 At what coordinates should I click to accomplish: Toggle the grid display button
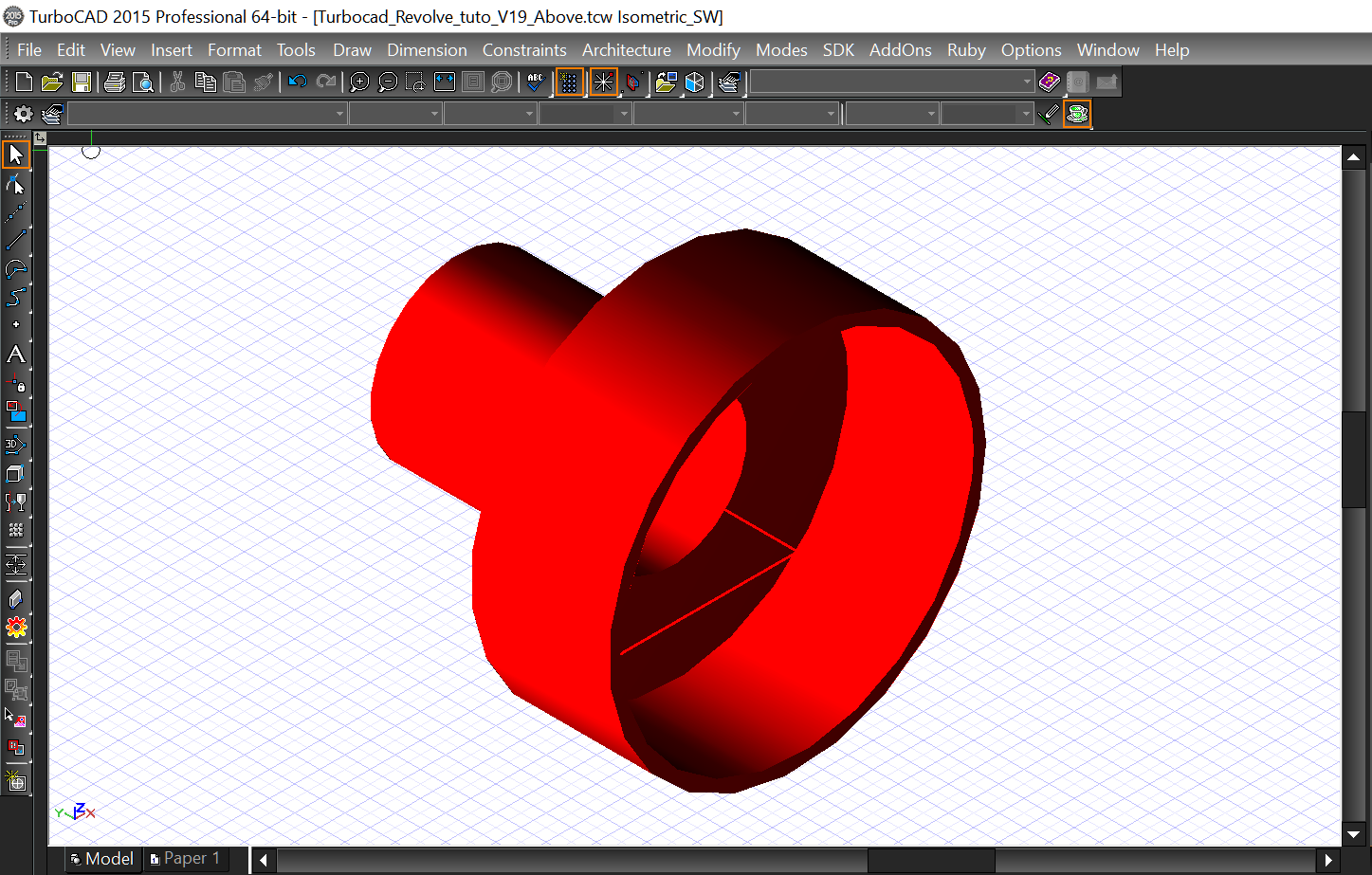[569, 82]
